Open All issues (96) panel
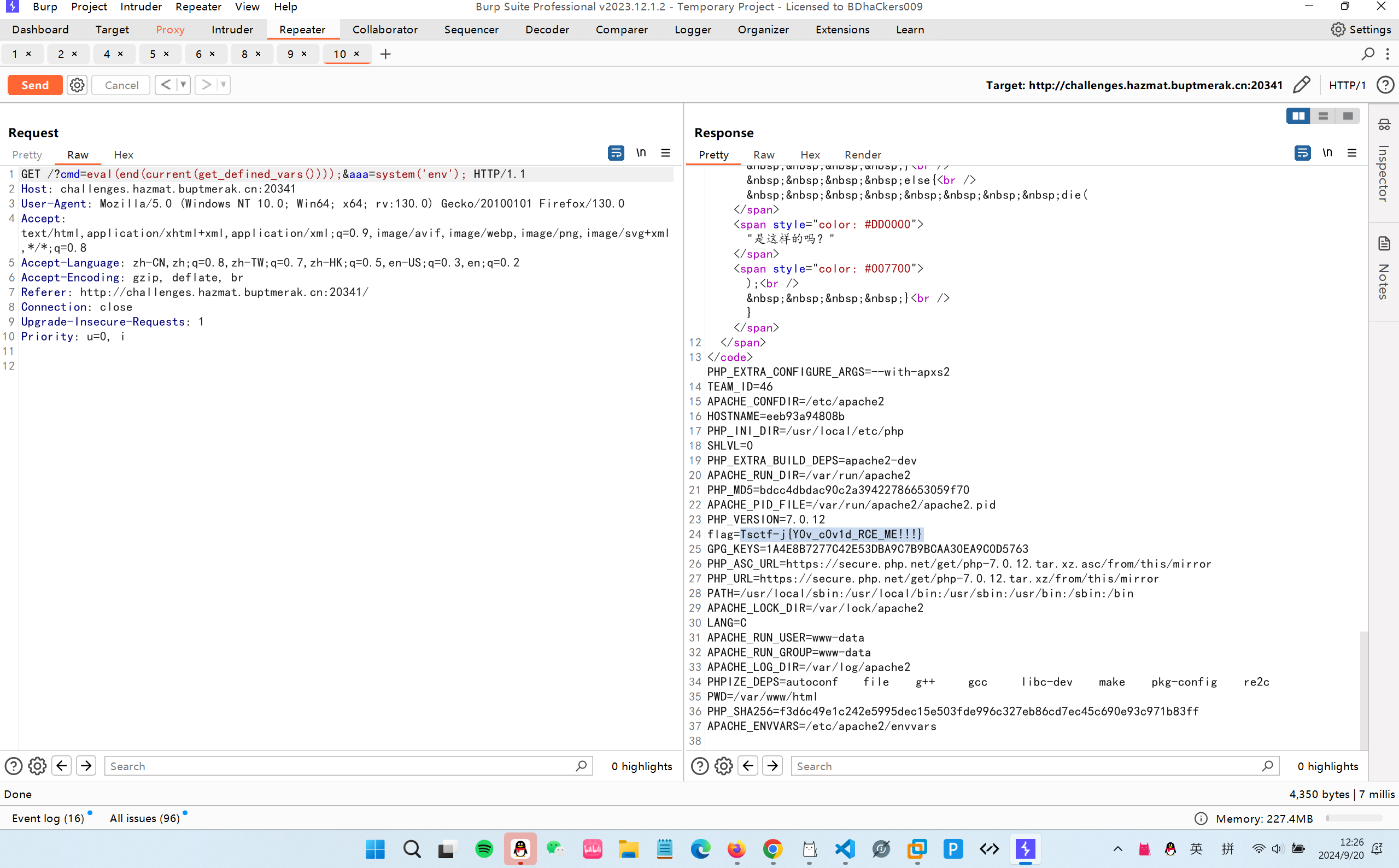1399x868 pixels. [145, 818]
